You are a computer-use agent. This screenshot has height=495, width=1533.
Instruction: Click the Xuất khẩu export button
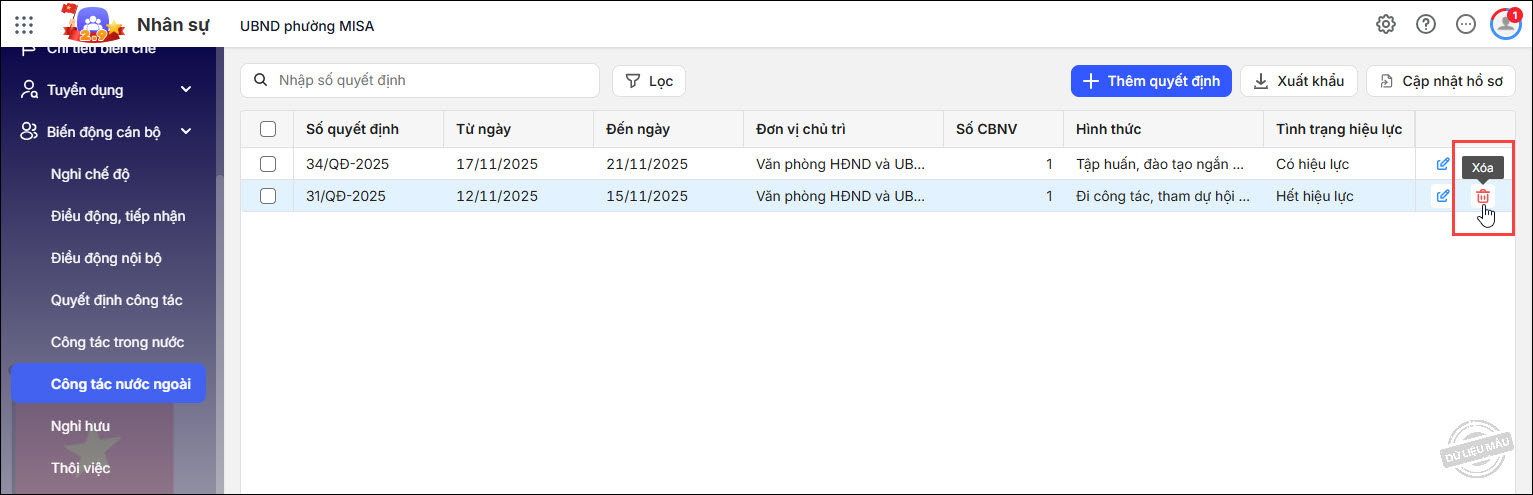pos(1299,81)
